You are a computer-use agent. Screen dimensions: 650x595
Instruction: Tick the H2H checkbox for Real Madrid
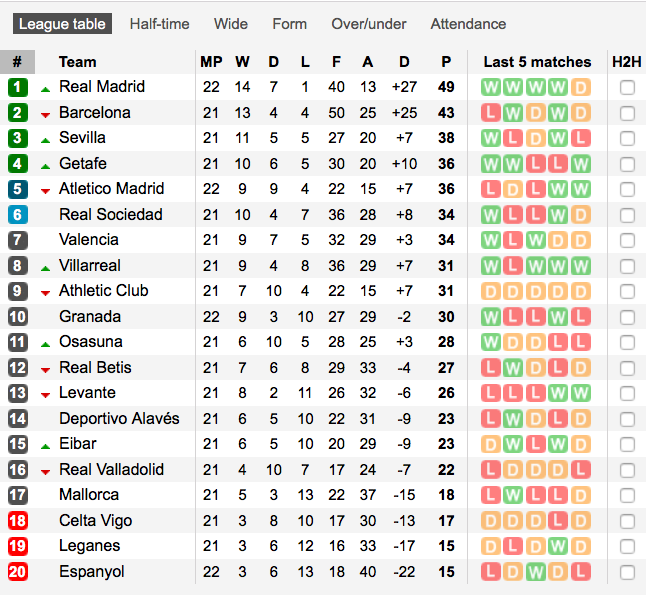pyautogui.click(x=627, y=87)
